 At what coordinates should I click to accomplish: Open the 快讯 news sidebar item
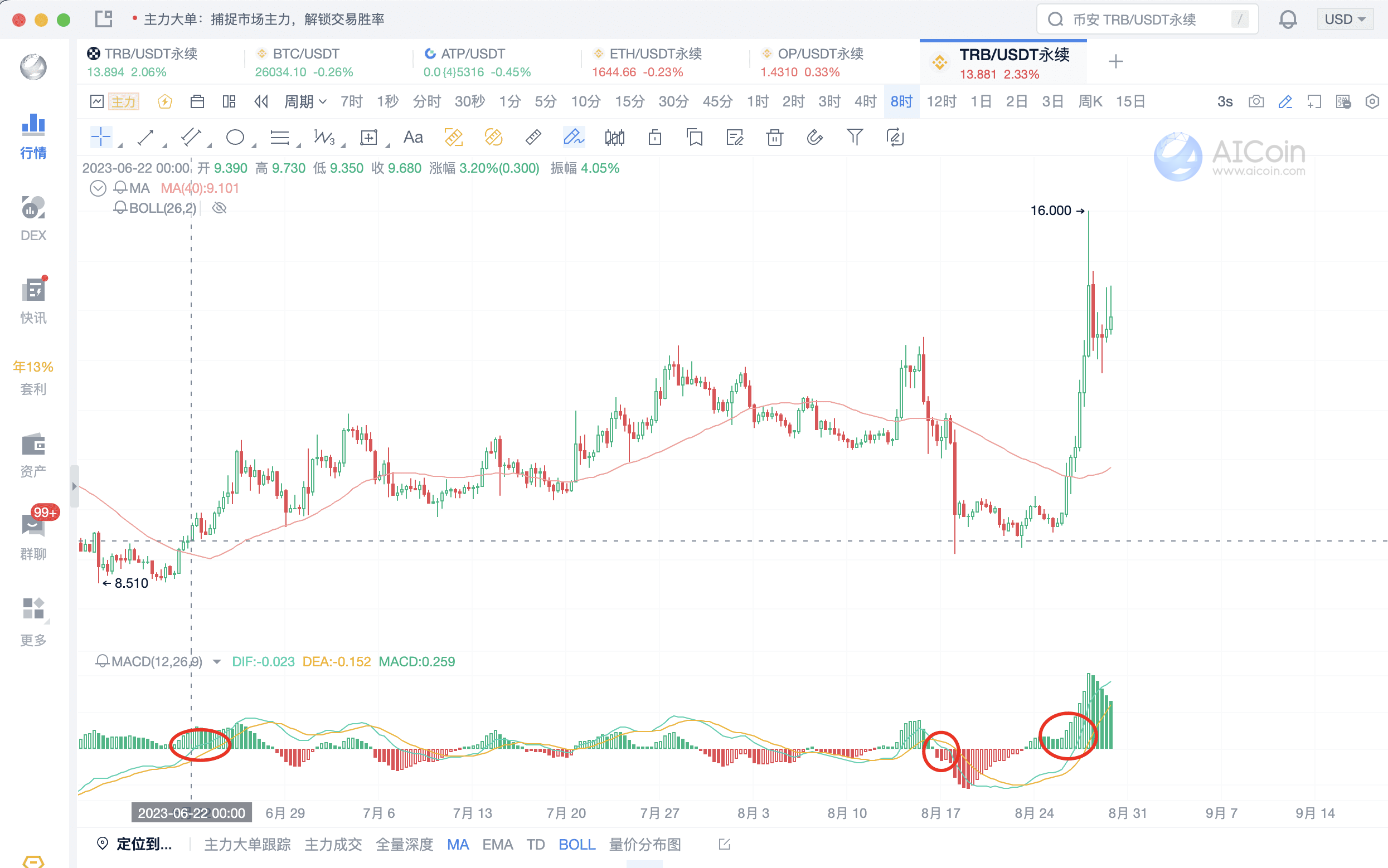[33, 301]
